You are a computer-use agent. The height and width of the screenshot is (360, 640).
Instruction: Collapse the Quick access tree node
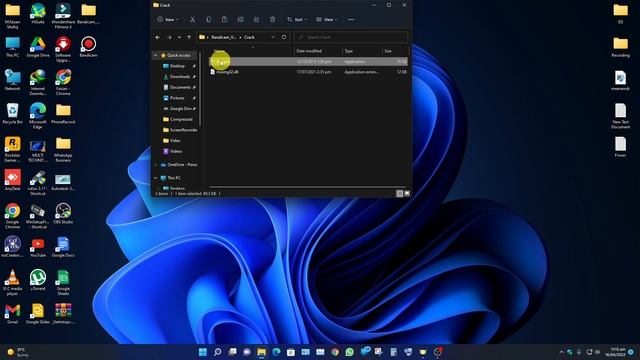point(156,55)
